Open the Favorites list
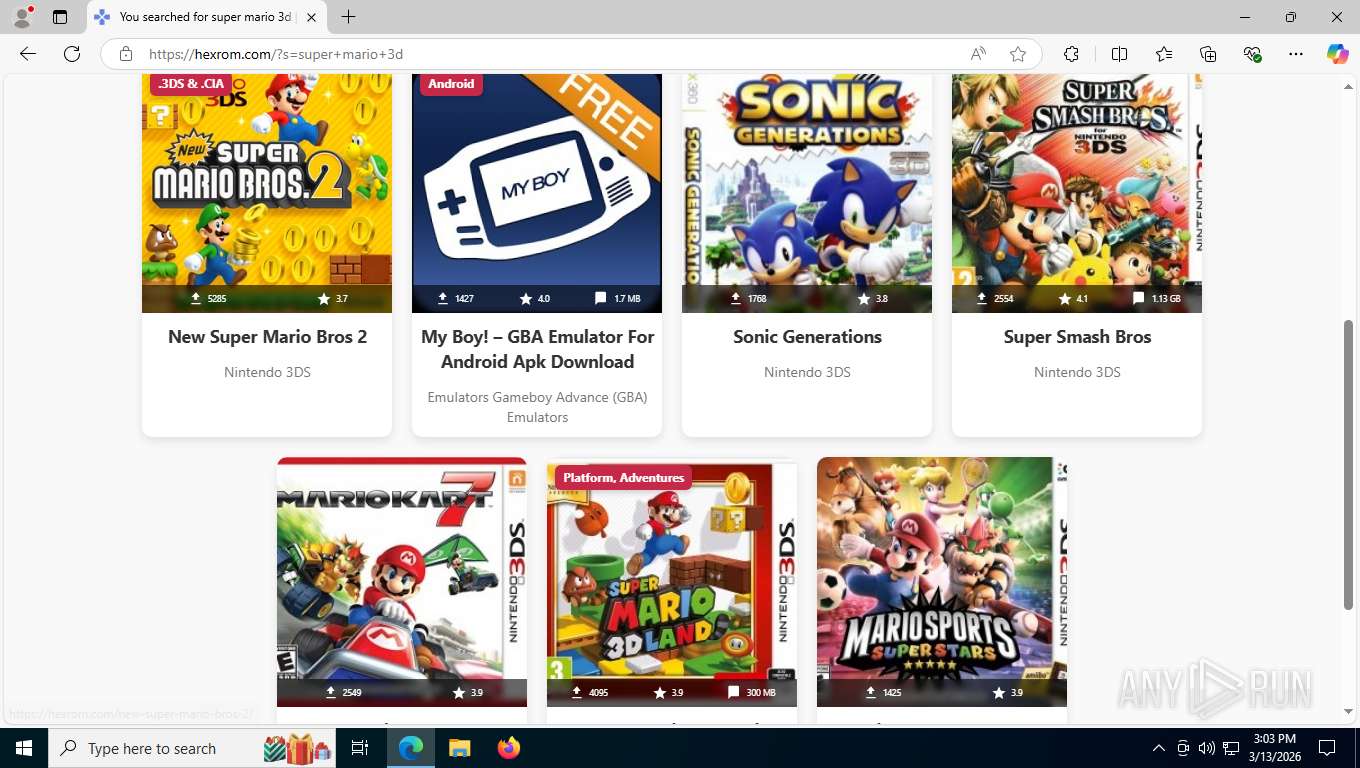The width and height of the screenshot is (1360, 768). point(1164,54)
